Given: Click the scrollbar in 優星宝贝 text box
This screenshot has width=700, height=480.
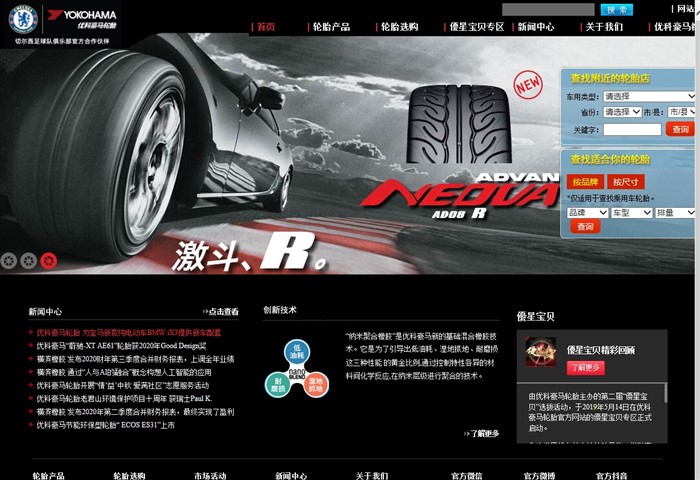Looking at the screenshot, I should (666, 393).
